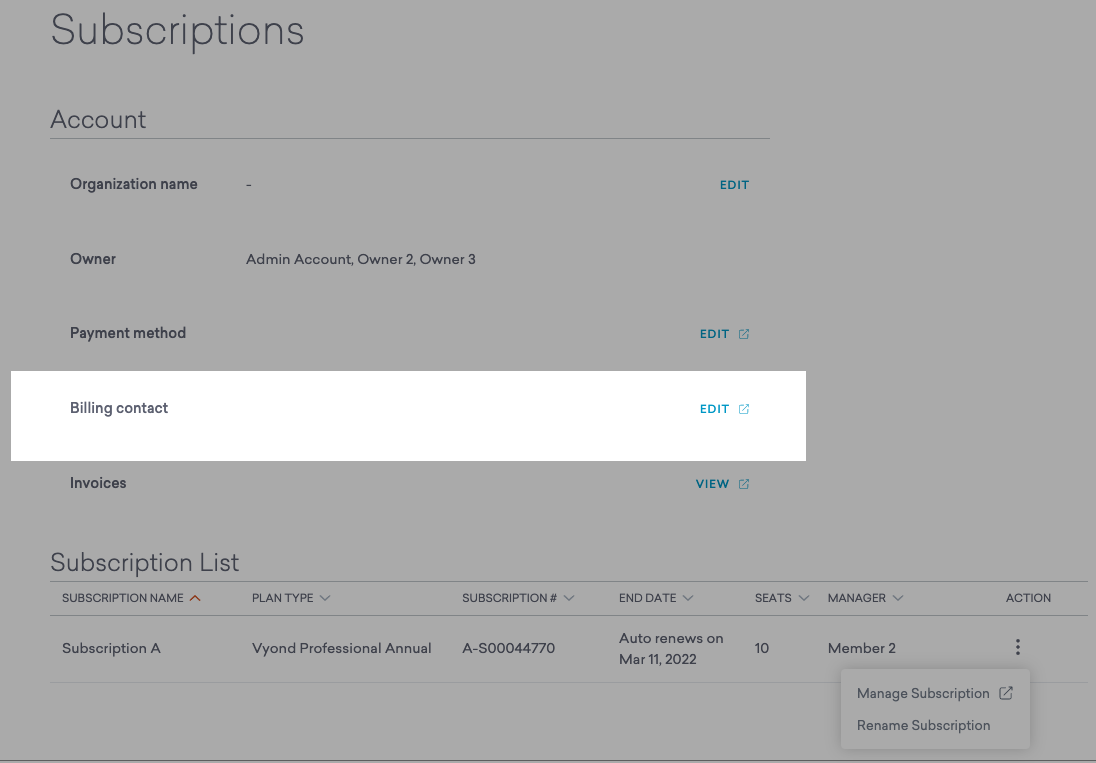
Task: Click the red ascending sort arrow on Subscription Name
Action: coord(195,597)
